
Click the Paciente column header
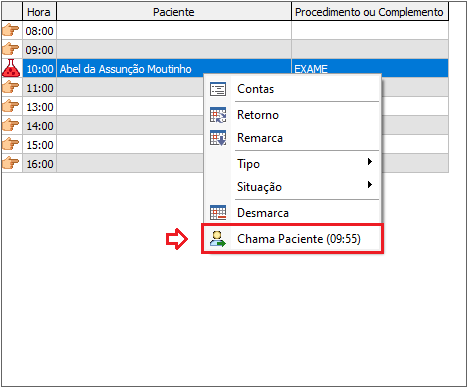click(174, 12)
